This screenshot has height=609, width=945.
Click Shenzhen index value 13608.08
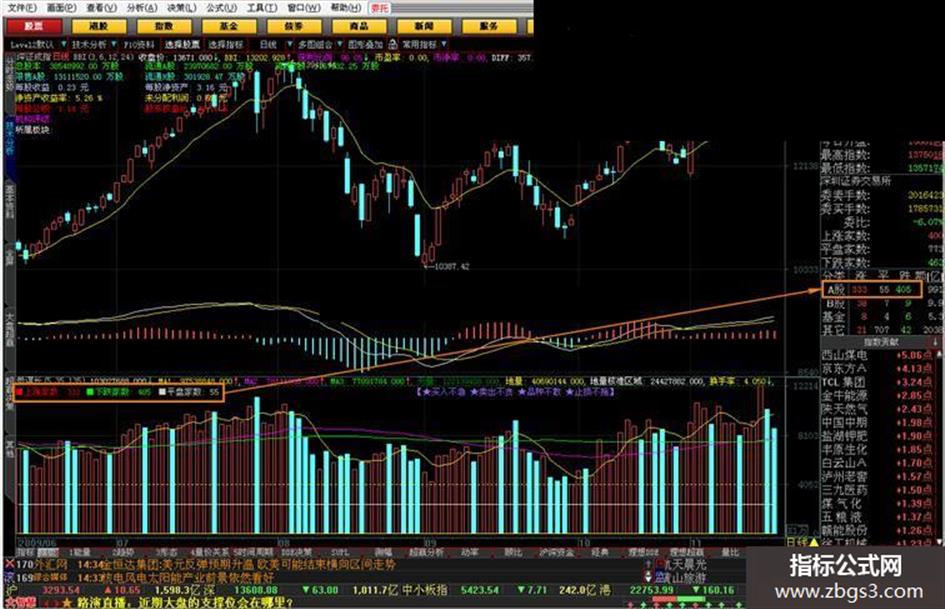point(256,590)
